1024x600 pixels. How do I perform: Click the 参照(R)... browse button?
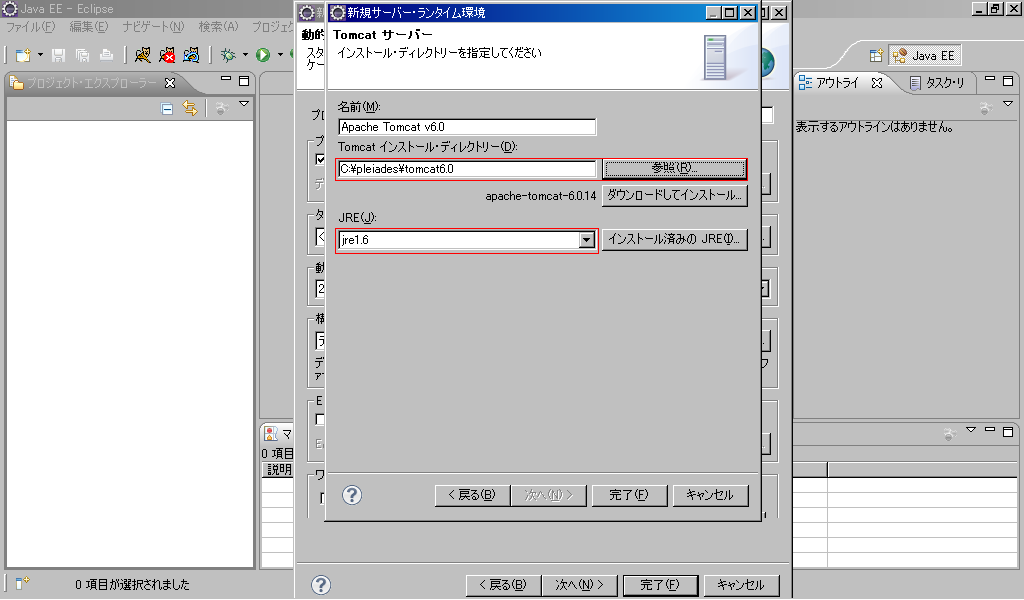(674, 168)
